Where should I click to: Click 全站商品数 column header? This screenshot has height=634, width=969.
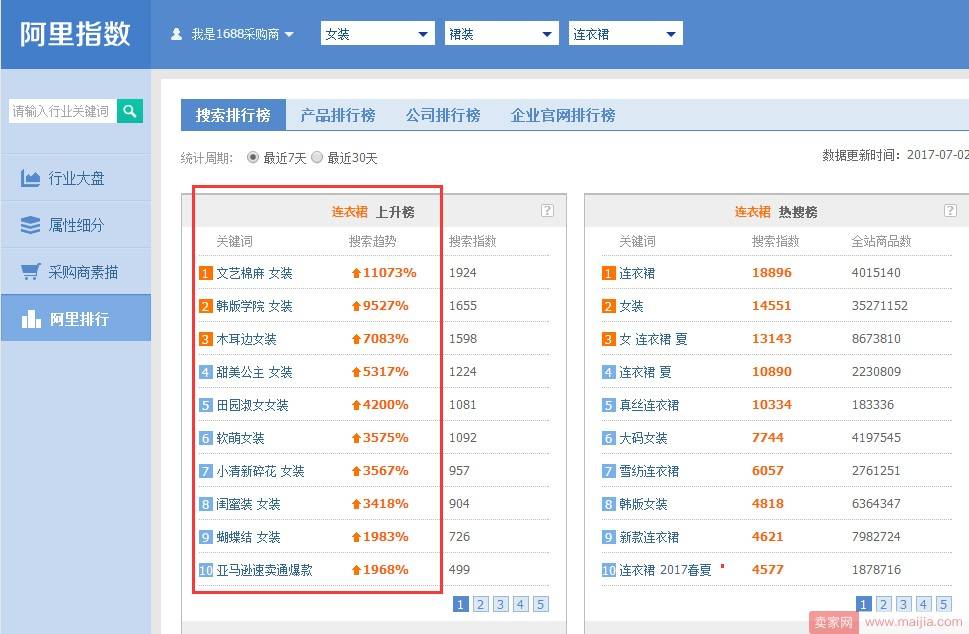(x=881, y=241)
